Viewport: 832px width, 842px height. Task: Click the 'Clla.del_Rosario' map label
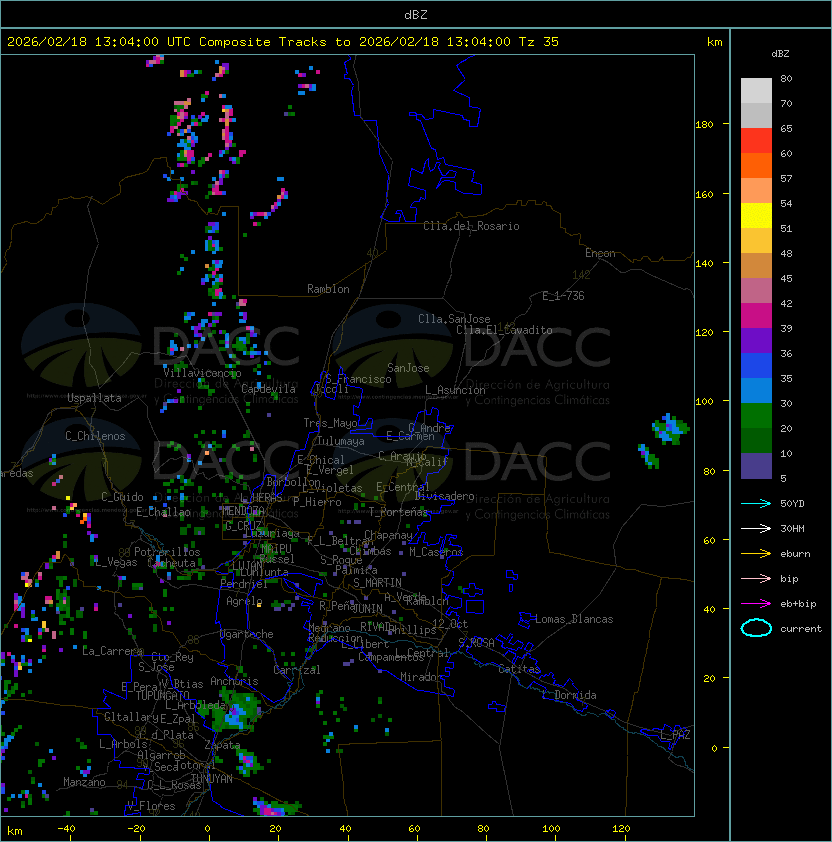(471, 226)
